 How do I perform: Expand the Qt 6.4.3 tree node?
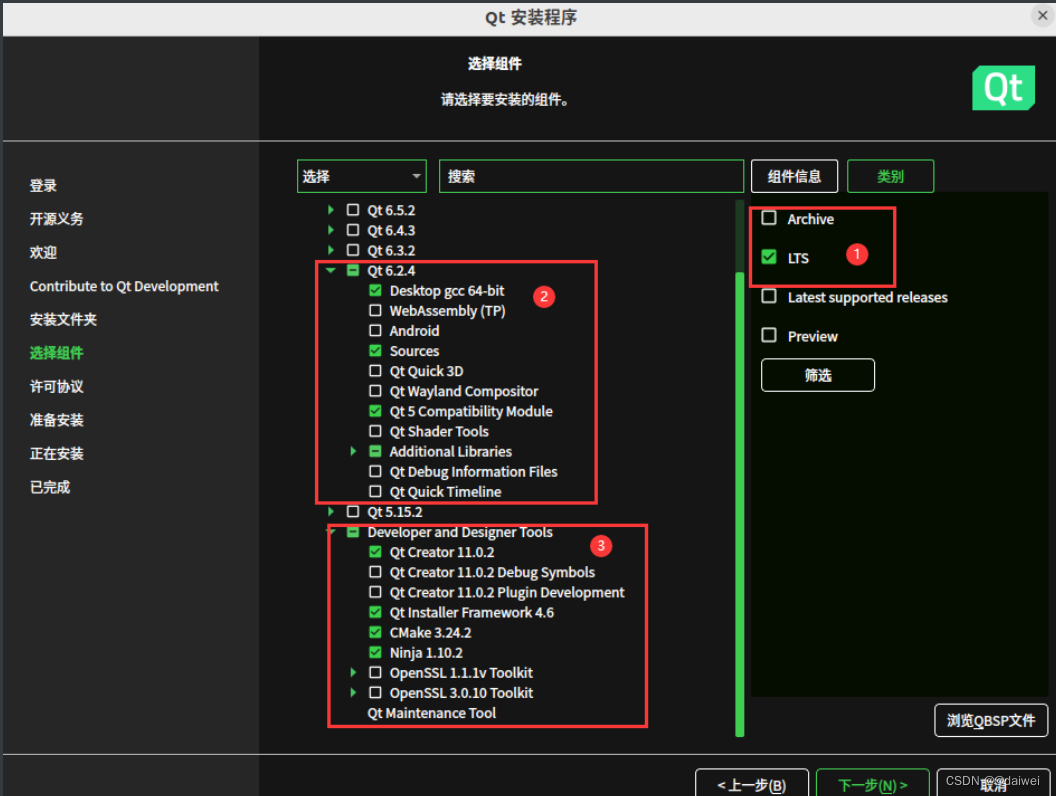point(331,230)
